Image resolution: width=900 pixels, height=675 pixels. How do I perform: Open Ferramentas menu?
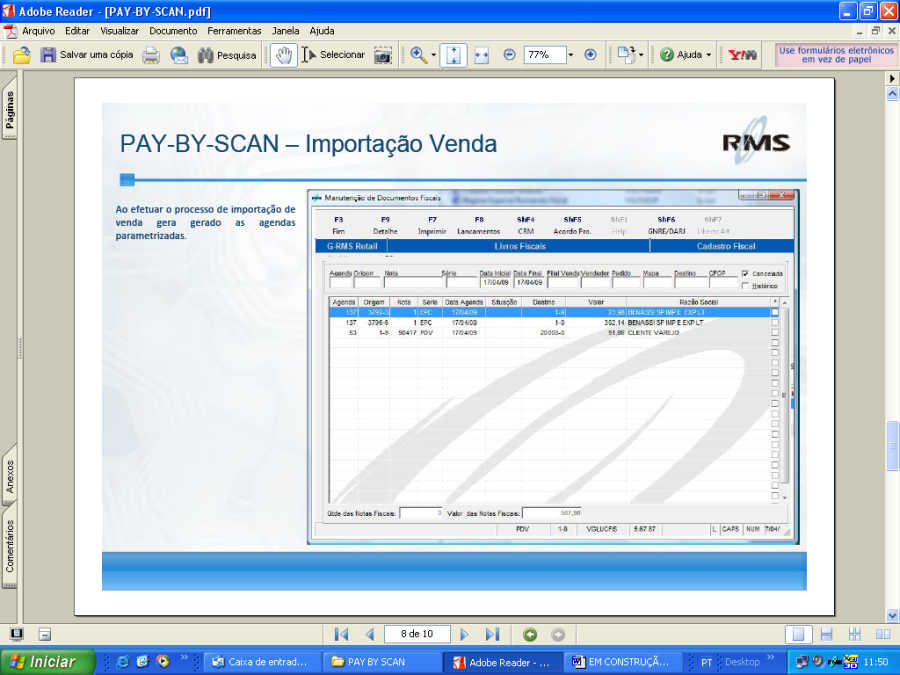[234, 31]
